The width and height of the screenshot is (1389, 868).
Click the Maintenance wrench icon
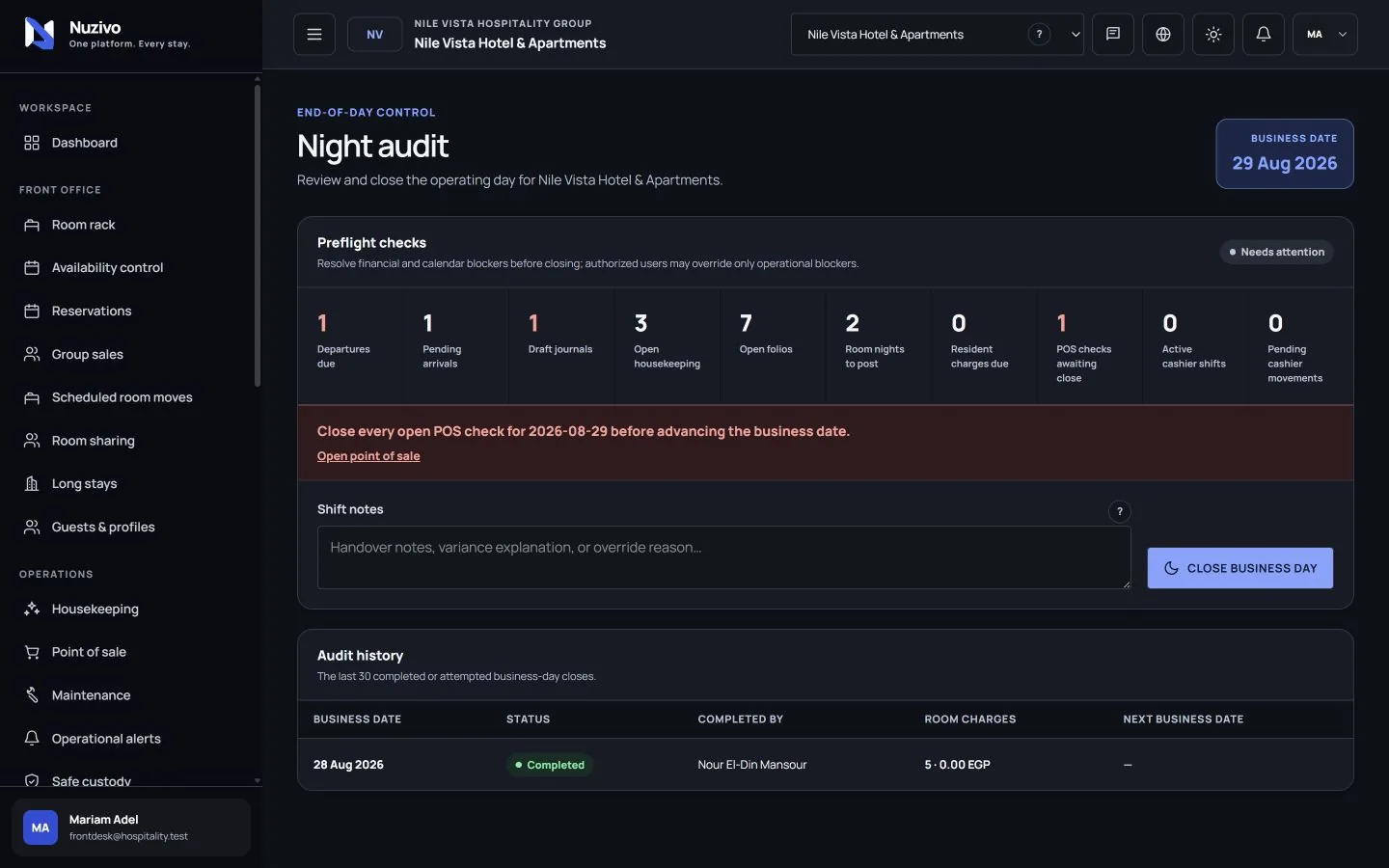(x=32, y=695)
